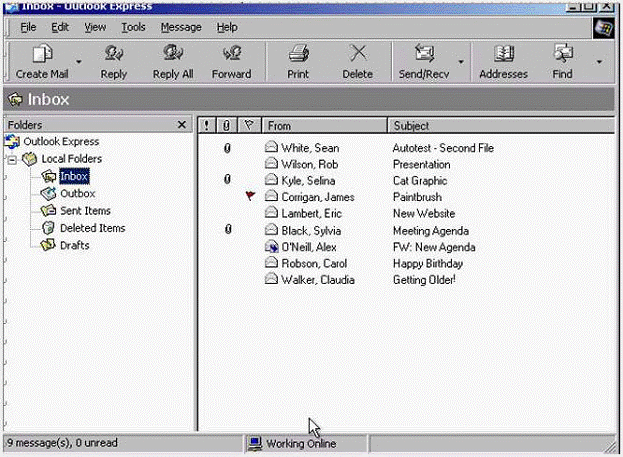Viewport: 623px width, 457px height.
Task: Sort by the Flag column header
Action: [x=249, y=126]
